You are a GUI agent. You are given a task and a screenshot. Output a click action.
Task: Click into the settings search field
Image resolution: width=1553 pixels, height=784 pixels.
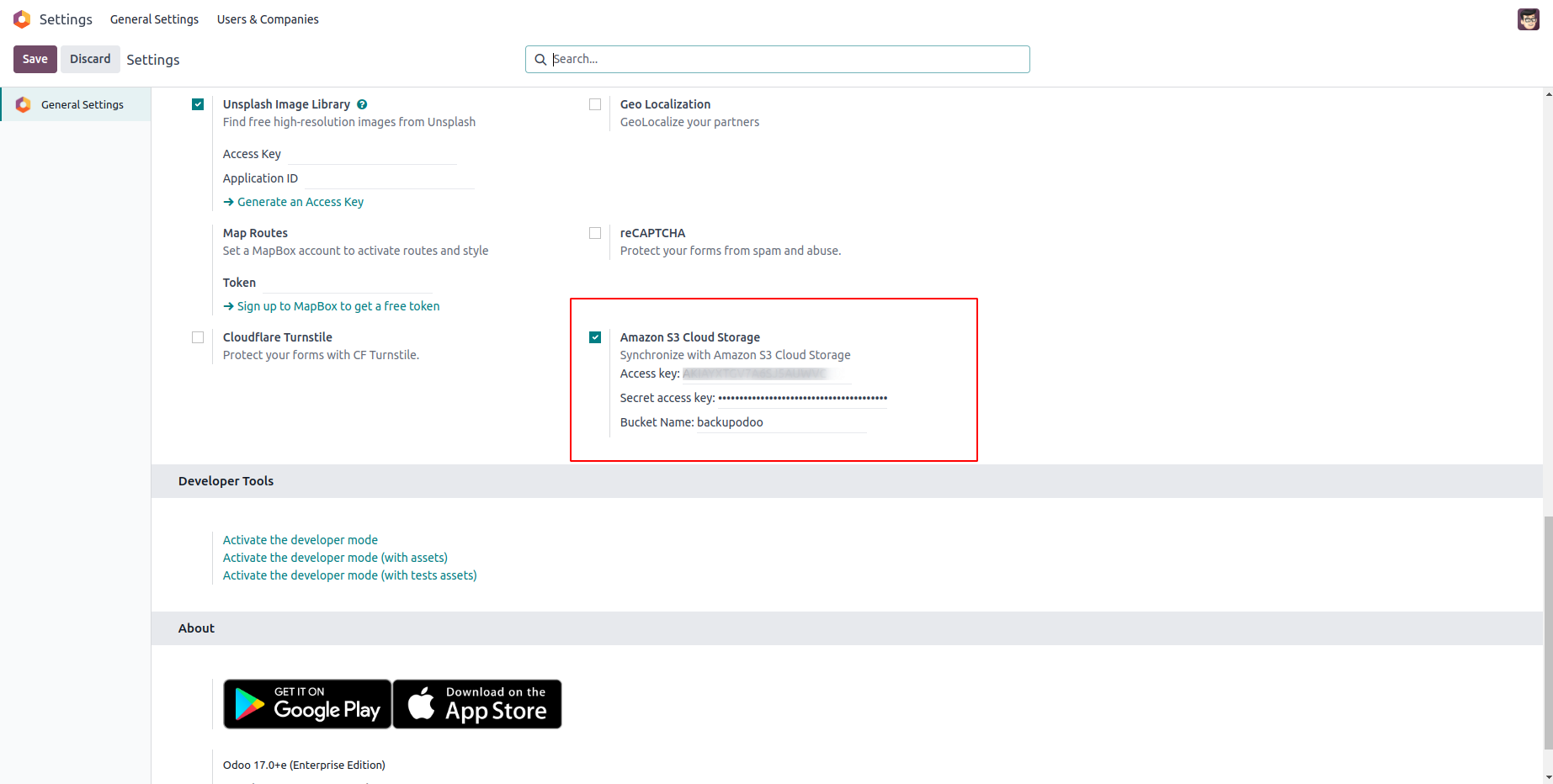tap(787, 59)
